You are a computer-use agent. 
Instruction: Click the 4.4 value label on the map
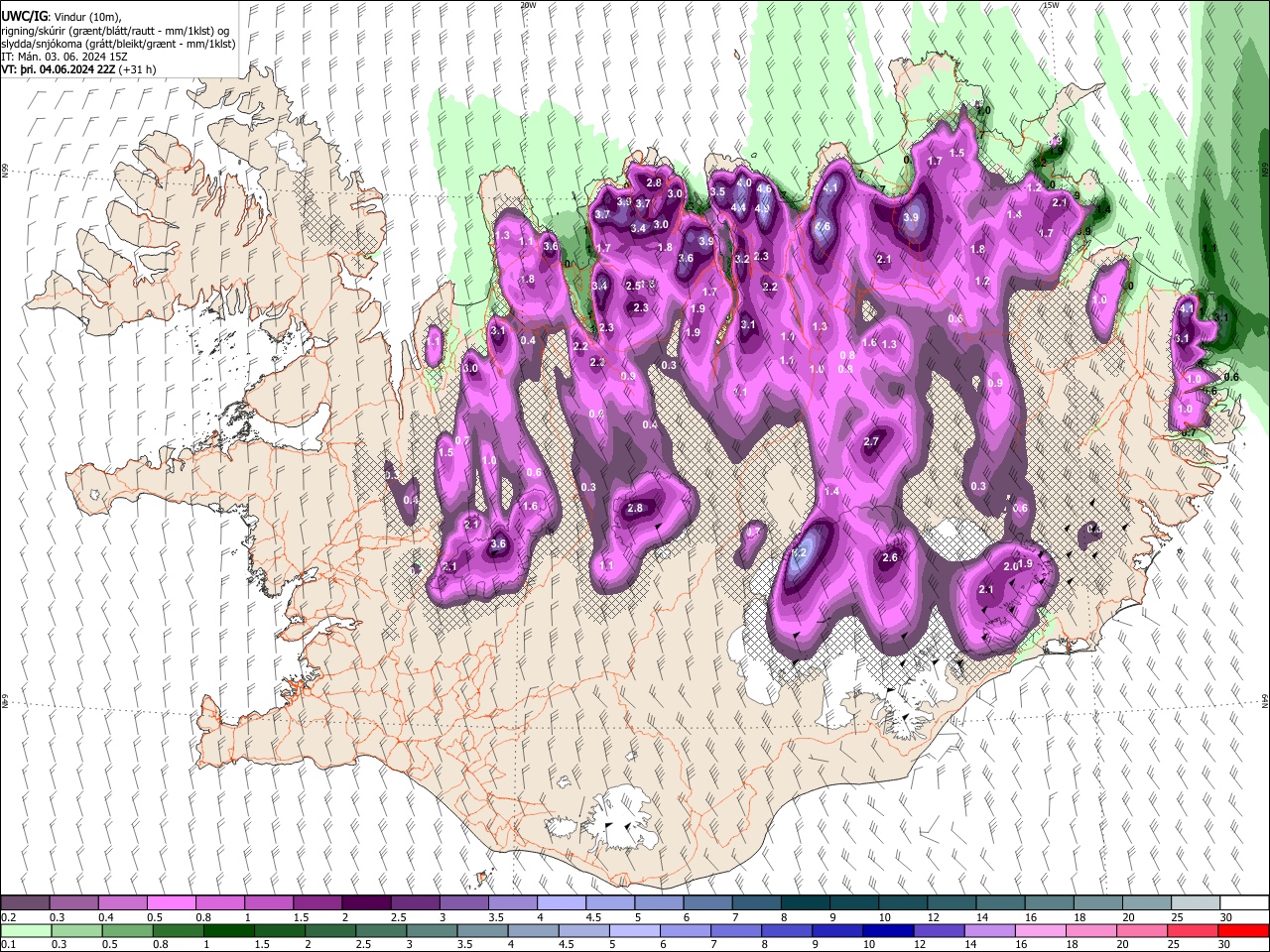point(738,207)
